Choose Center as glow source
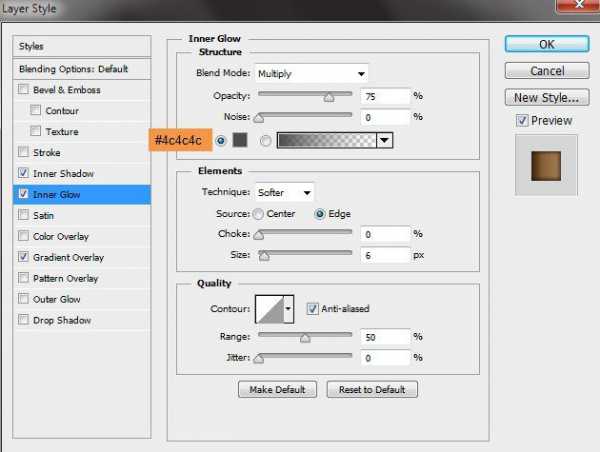 pos(258,214)
